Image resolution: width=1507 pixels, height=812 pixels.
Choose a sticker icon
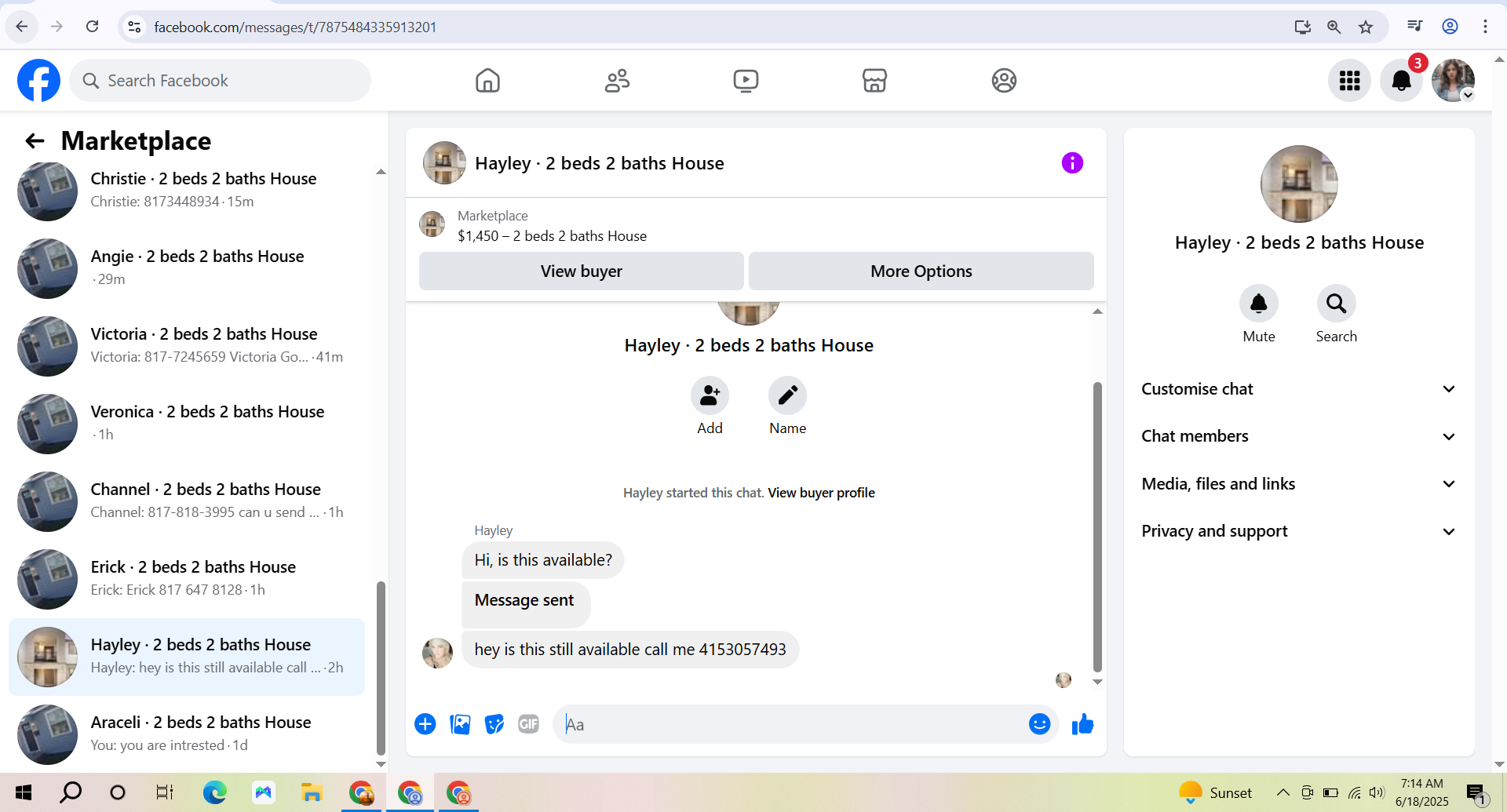coord(494,724)
